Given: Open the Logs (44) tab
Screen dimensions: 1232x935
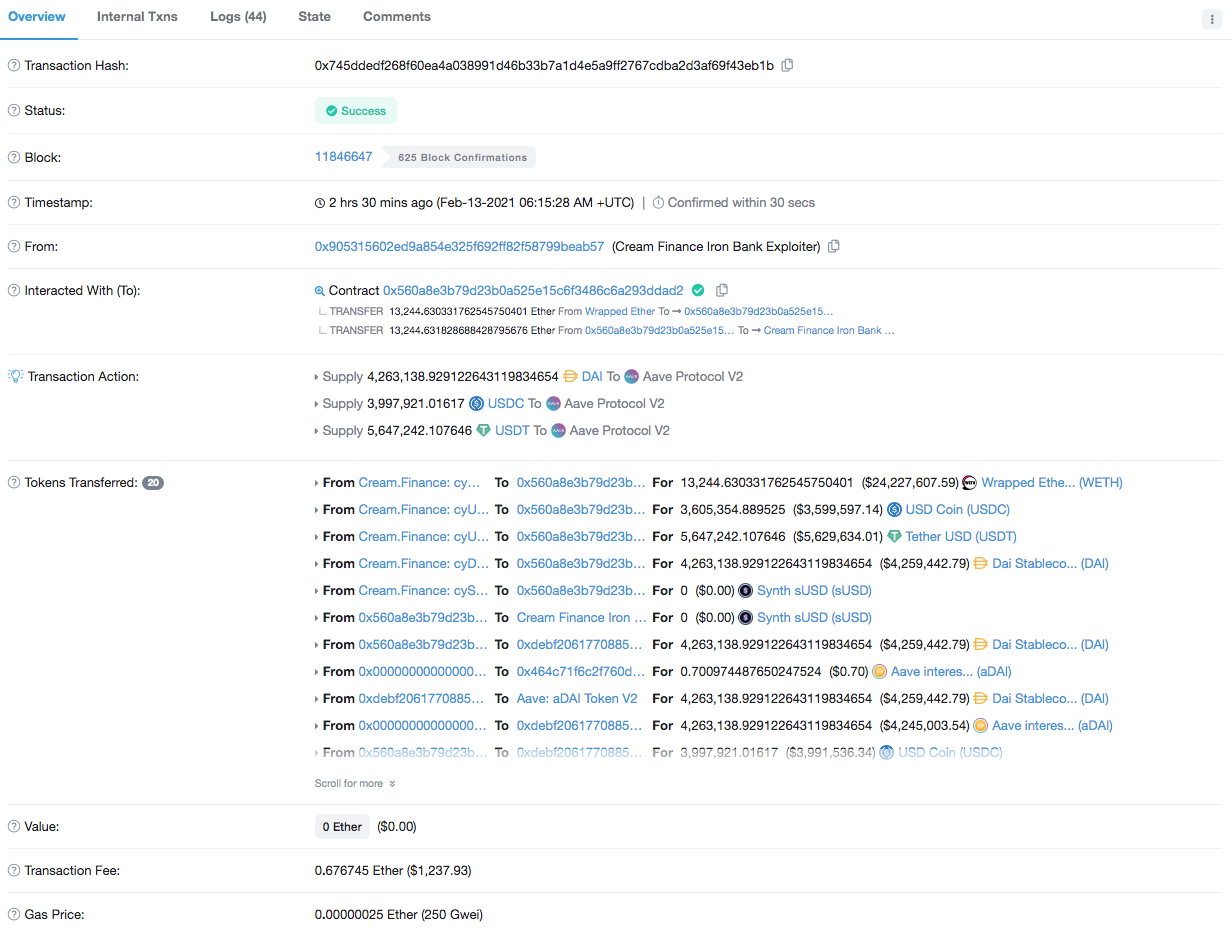Looking at the screenshot, I should tap(238, 17).
